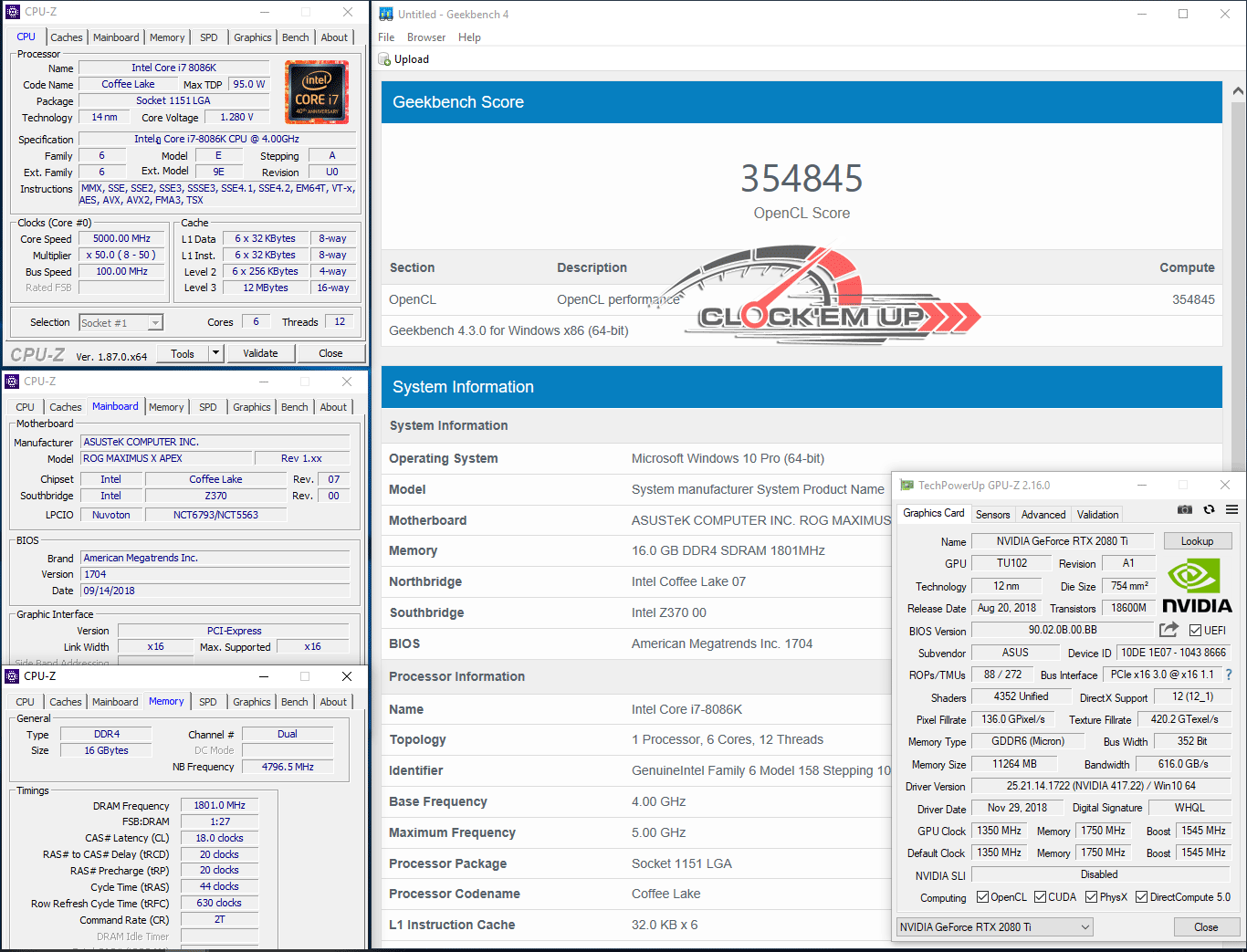The width and height of the screenshot is (1247, 952).
Task: Click the Multiplier value x 50.0 (8 - 50)
Action: point(122,256)
